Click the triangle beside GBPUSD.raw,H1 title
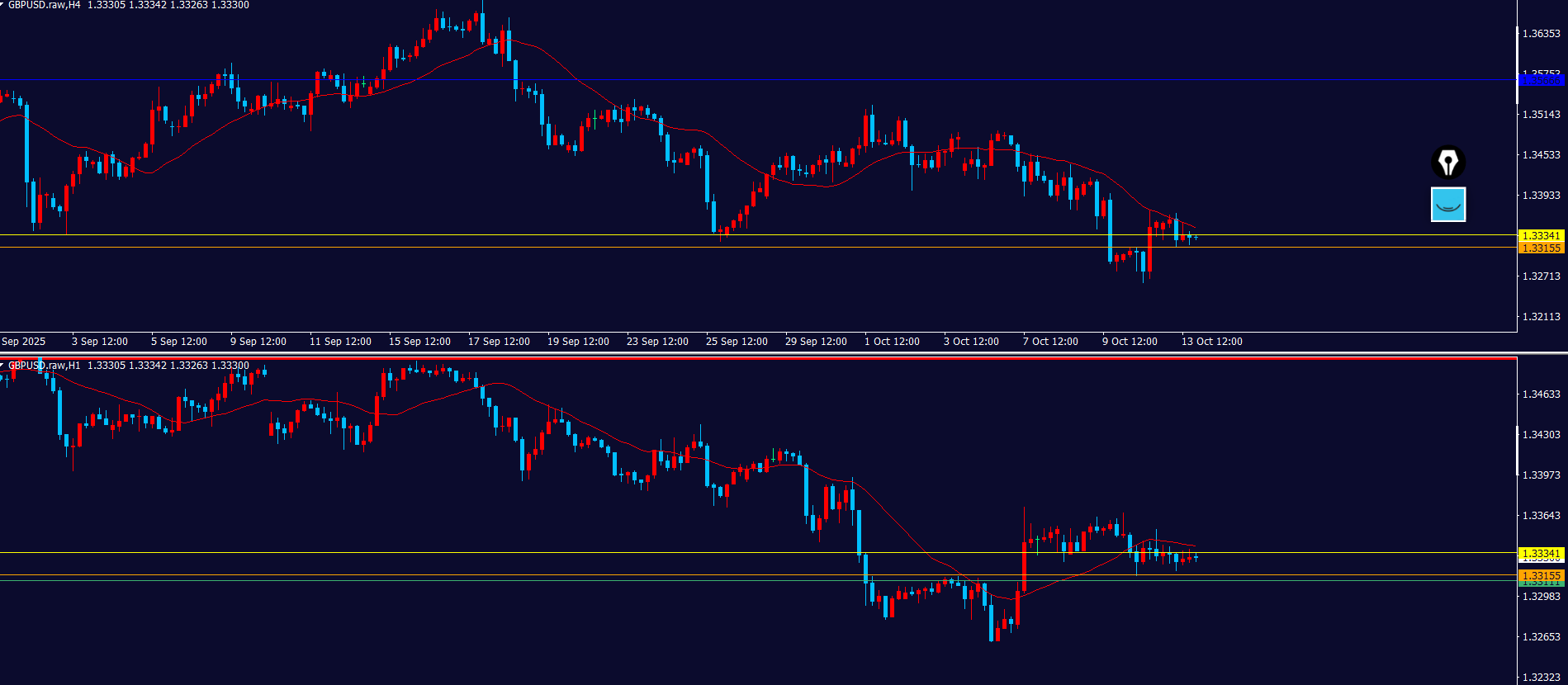Viewport: 1568px width, 685px height. [2, 365]
